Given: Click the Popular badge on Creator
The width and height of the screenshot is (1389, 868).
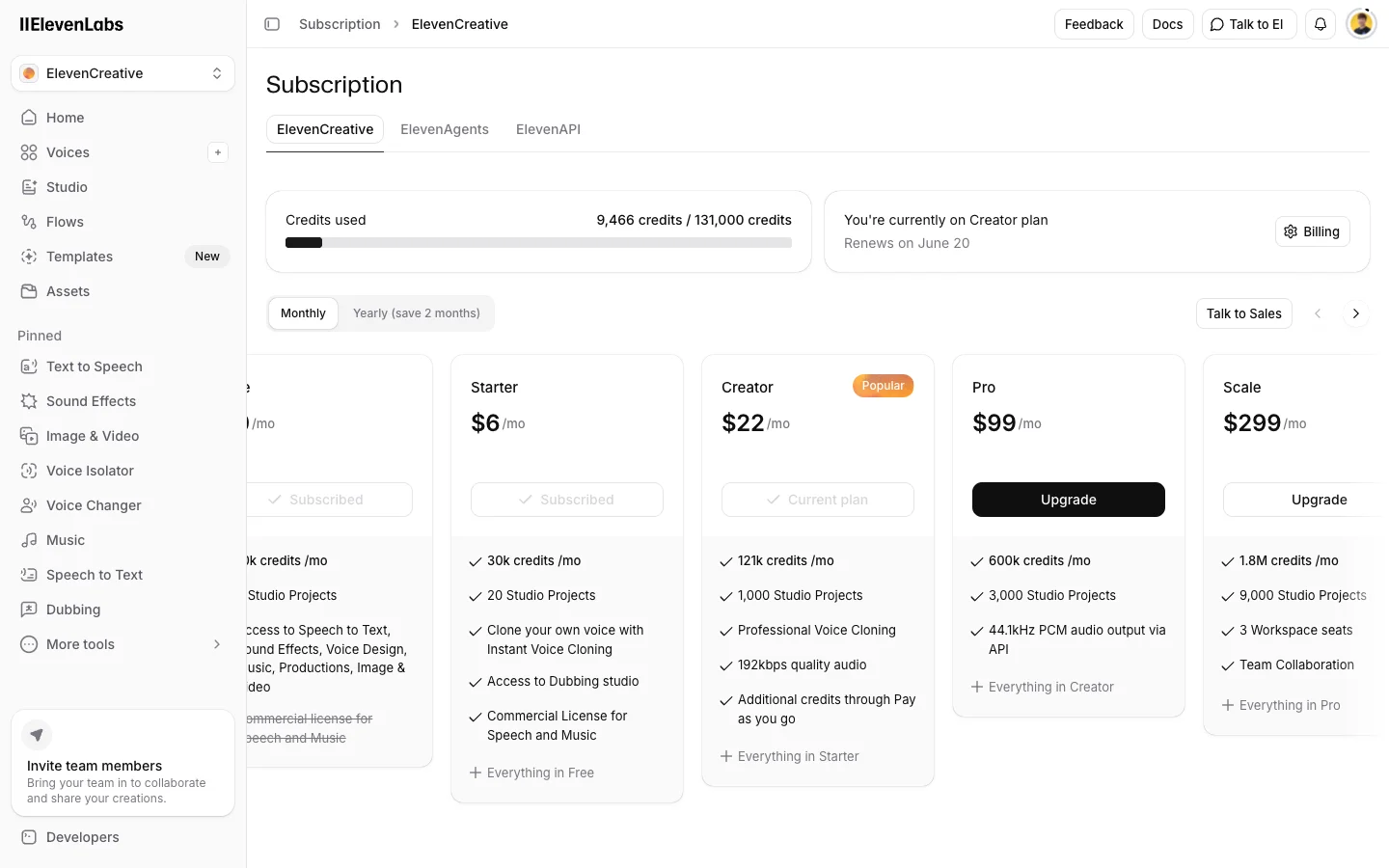Looking at the screenshot, I should click(x=883, y=386).
